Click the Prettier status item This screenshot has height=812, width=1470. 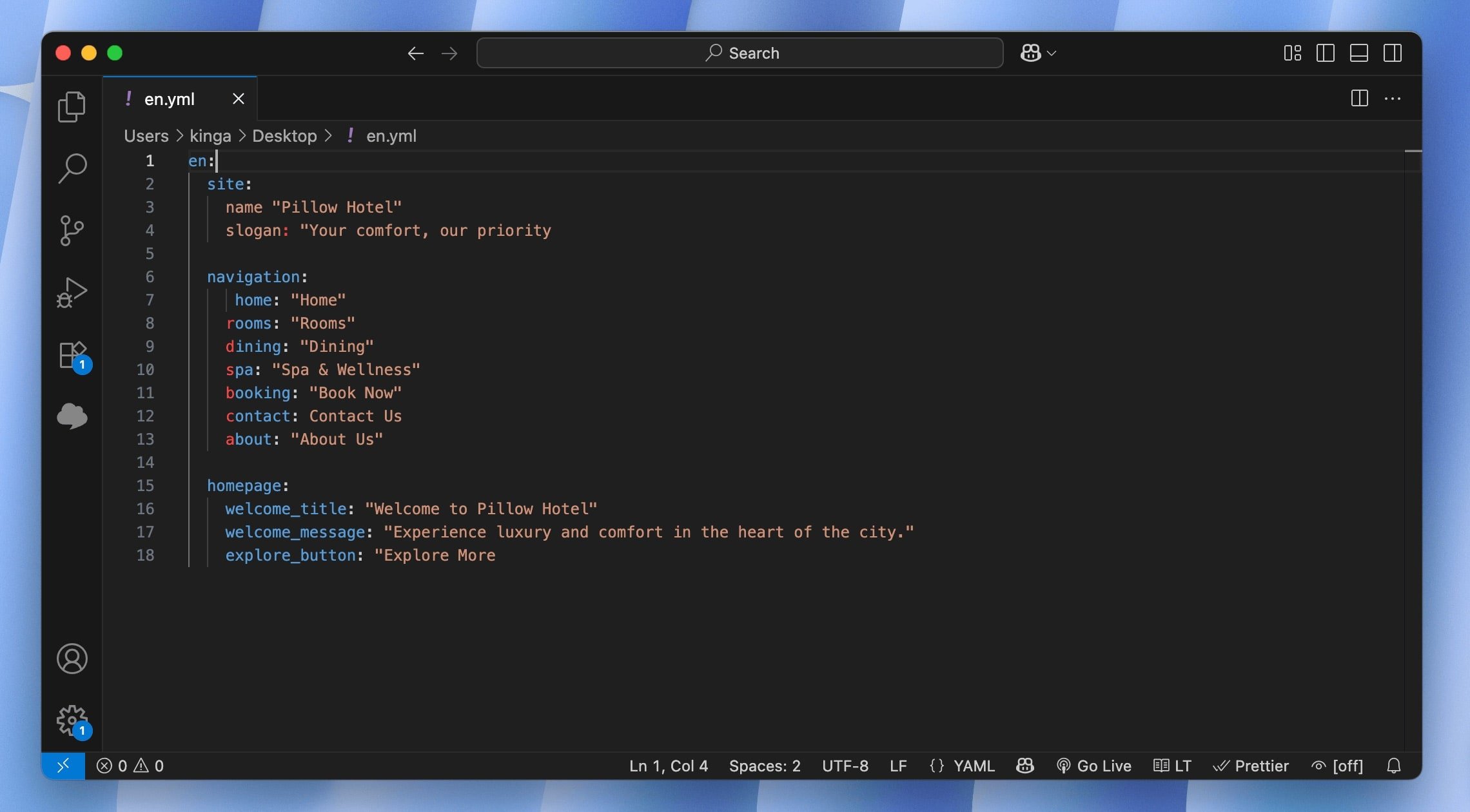[x=1251, y=766]
